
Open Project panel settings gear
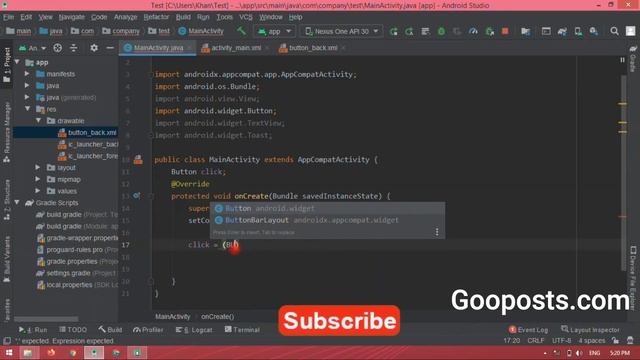click(x=94, y=48)
